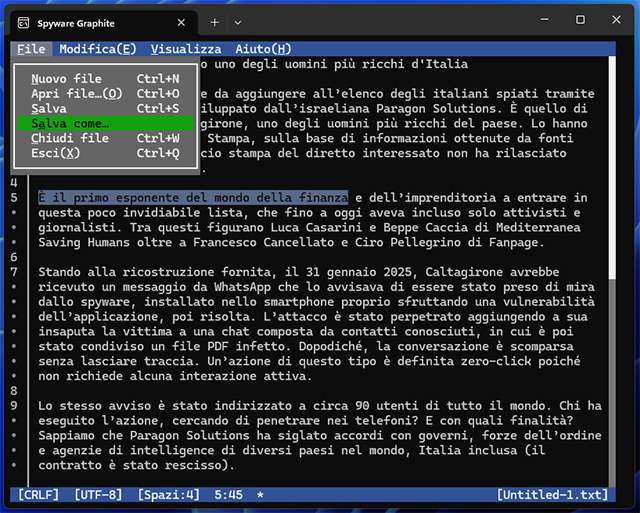Maximize the terminal window
640x513 pixels.
580,20
